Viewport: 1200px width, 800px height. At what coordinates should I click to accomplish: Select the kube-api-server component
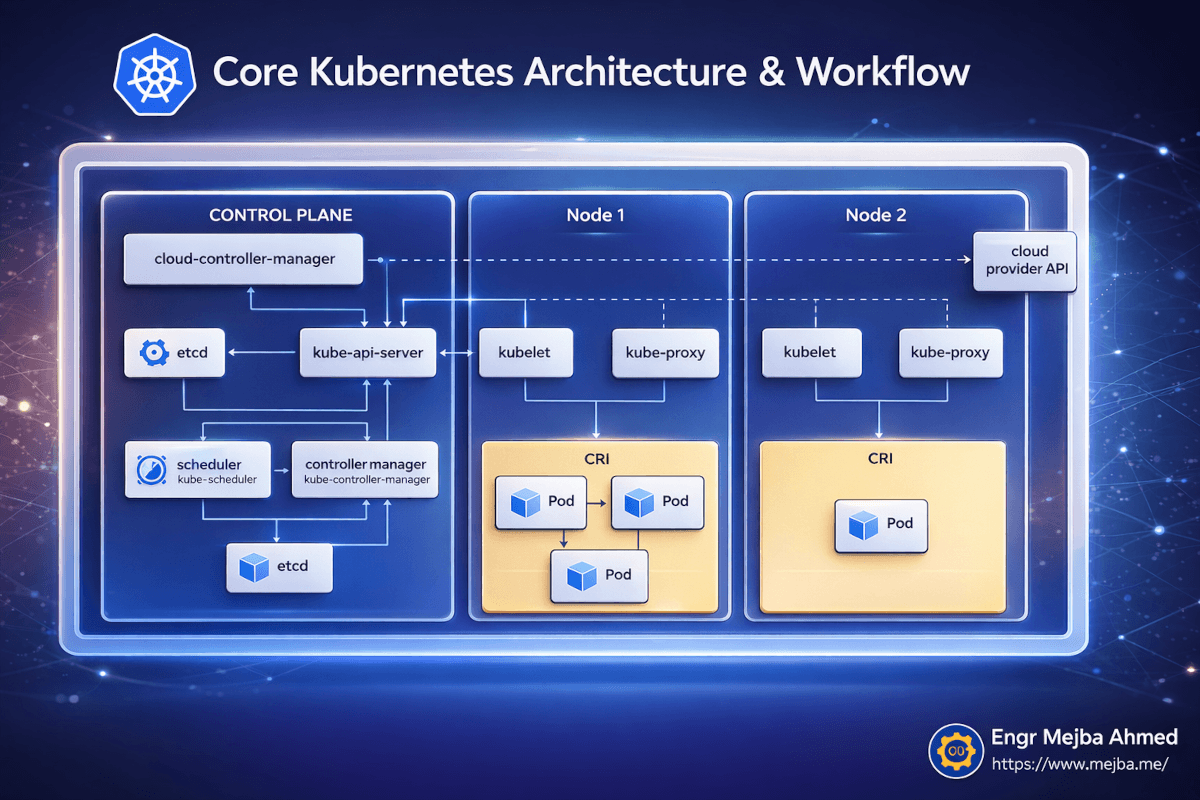(x=368, y=353)
